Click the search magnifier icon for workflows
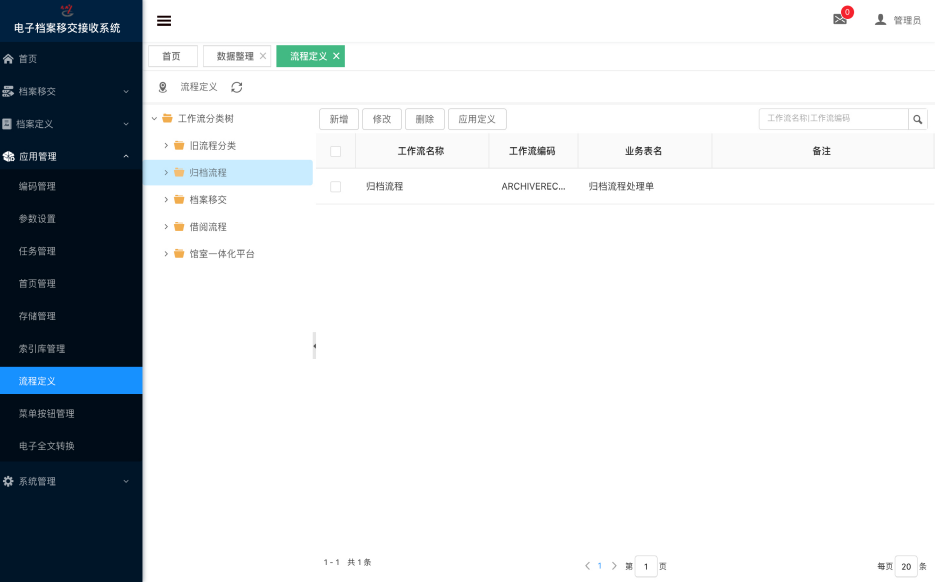 pyautogui.click(x=917, y=118)
